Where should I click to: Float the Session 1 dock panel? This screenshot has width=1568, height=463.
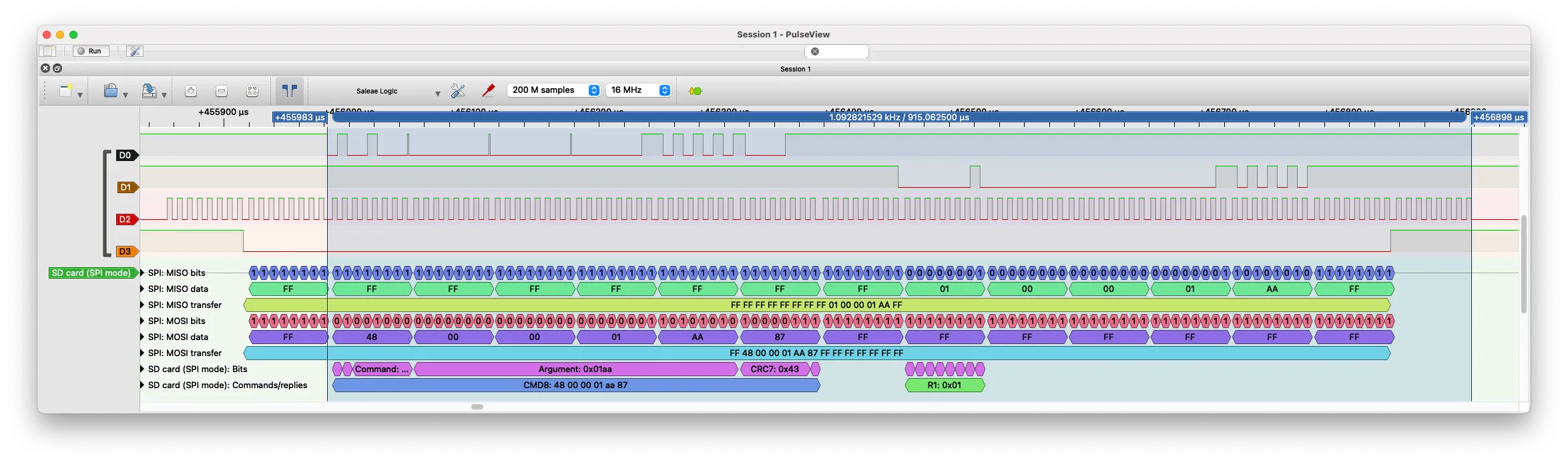[x=57, y=68]
